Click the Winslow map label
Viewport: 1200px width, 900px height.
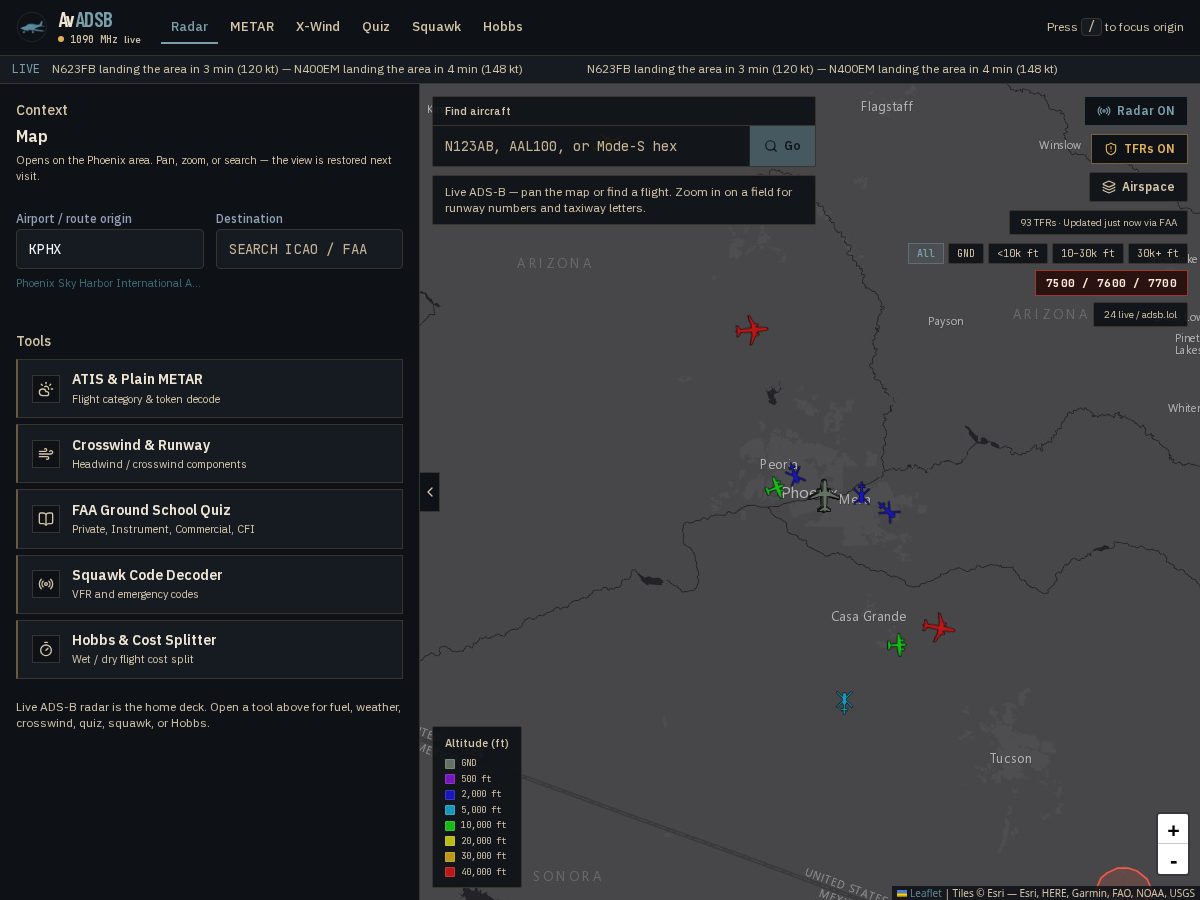point(1060,145)
